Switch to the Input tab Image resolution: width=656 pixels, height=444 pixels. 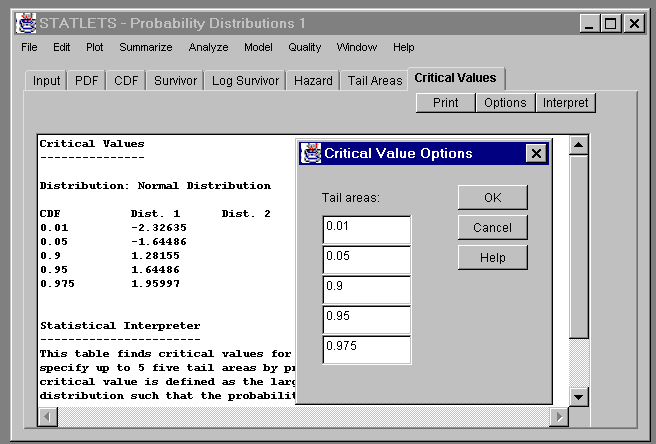coord(46,80)
